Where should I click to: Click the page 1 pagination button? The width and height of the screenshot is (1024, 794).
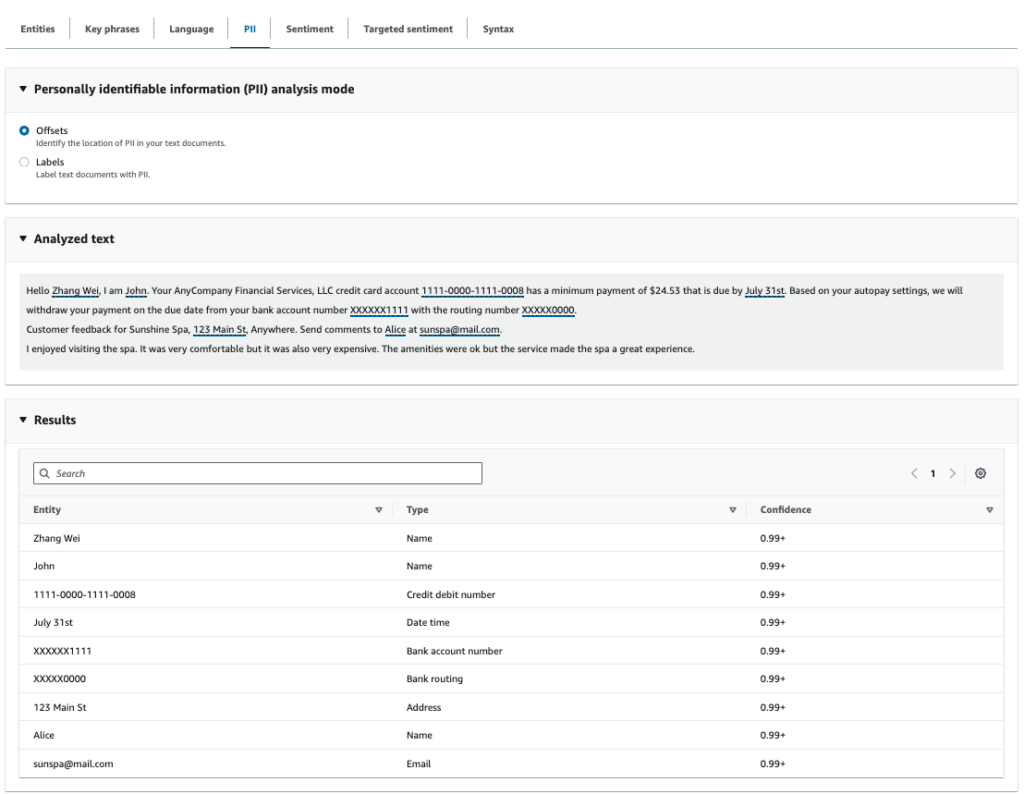pyautogui.click(x=933, y=473)
